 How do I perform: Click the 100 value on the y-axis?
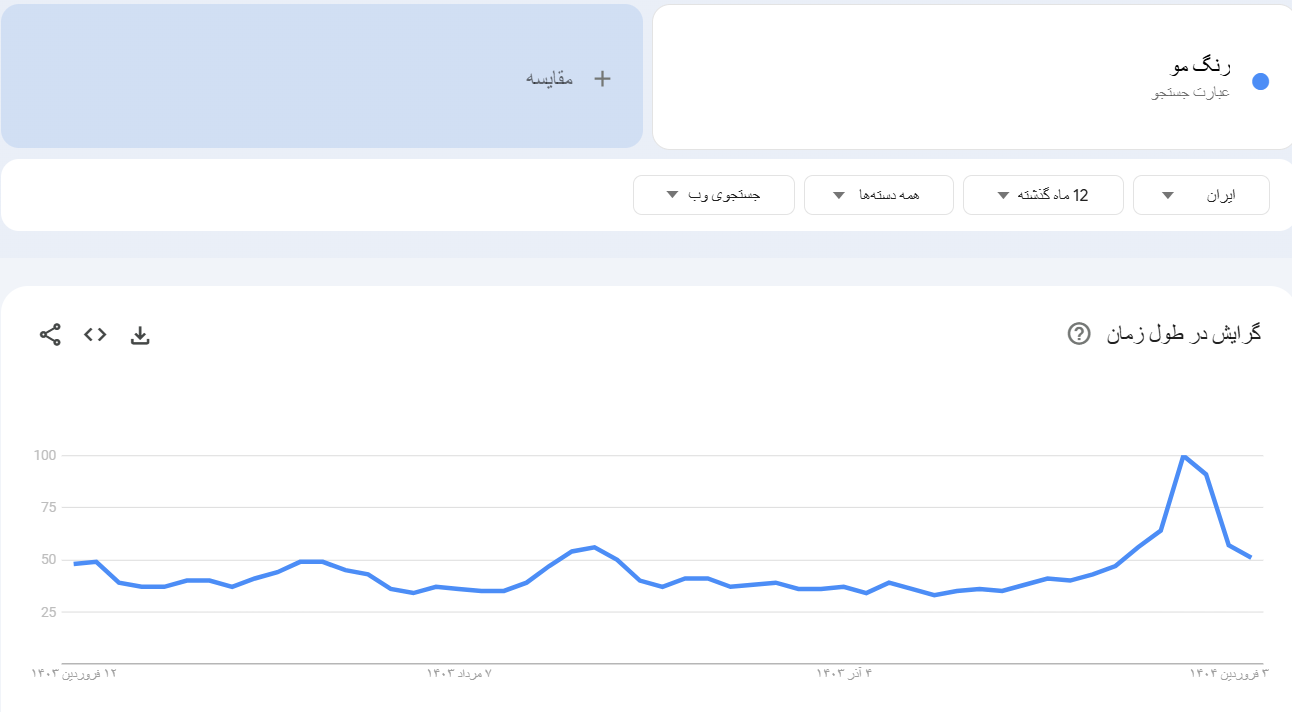[46, 456]
